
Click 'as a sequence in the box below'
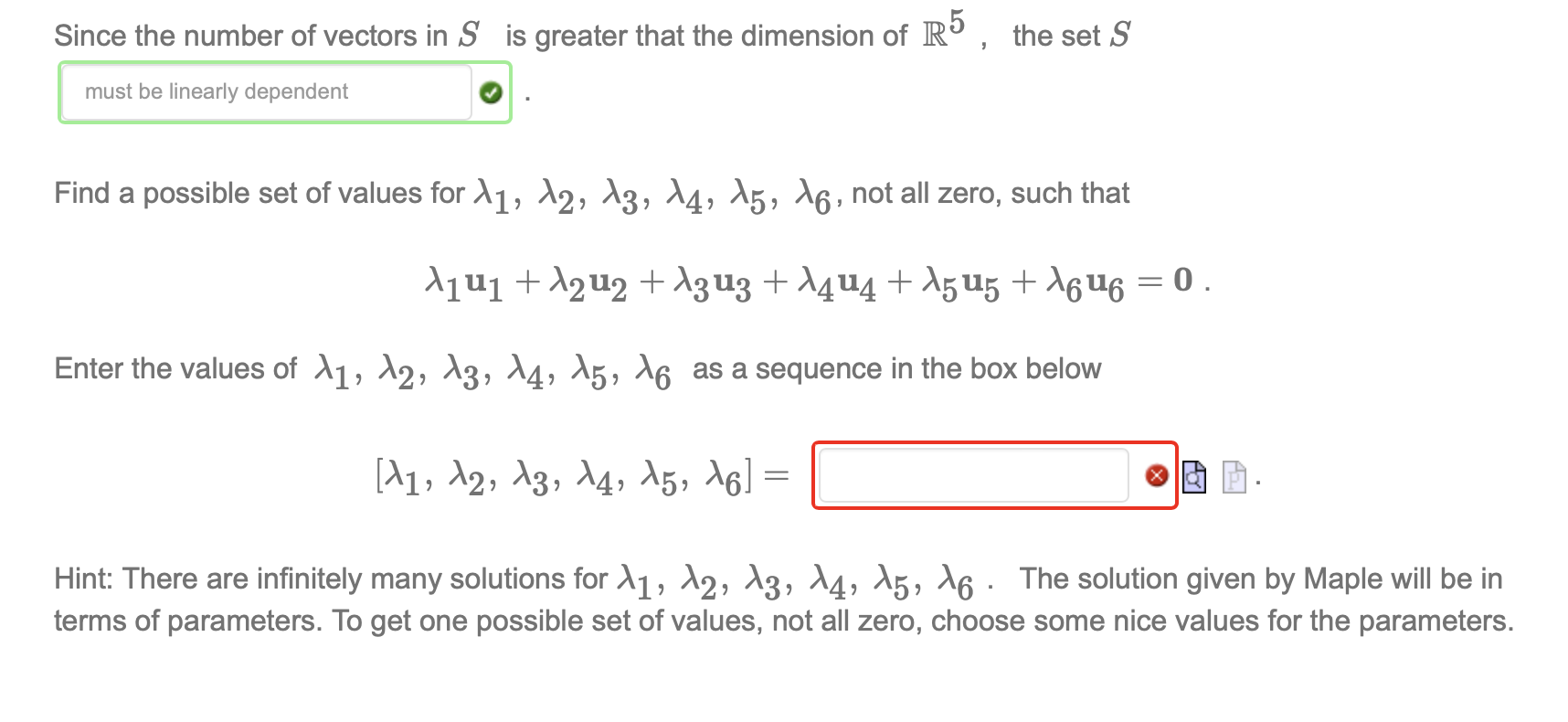tap(896, 368)
